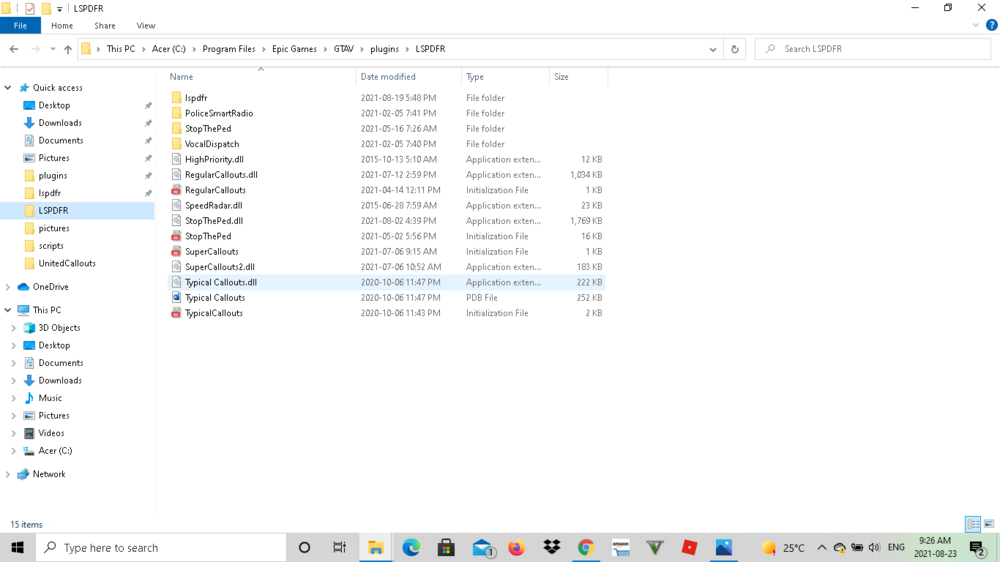Sort by Size column header
This screenshot has height=562, width=1000.
578,77
